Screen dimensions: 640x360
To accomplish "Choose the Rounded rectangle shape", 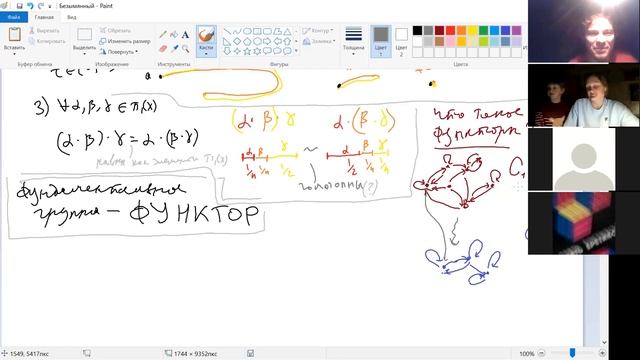I will (x=267, y=31).
